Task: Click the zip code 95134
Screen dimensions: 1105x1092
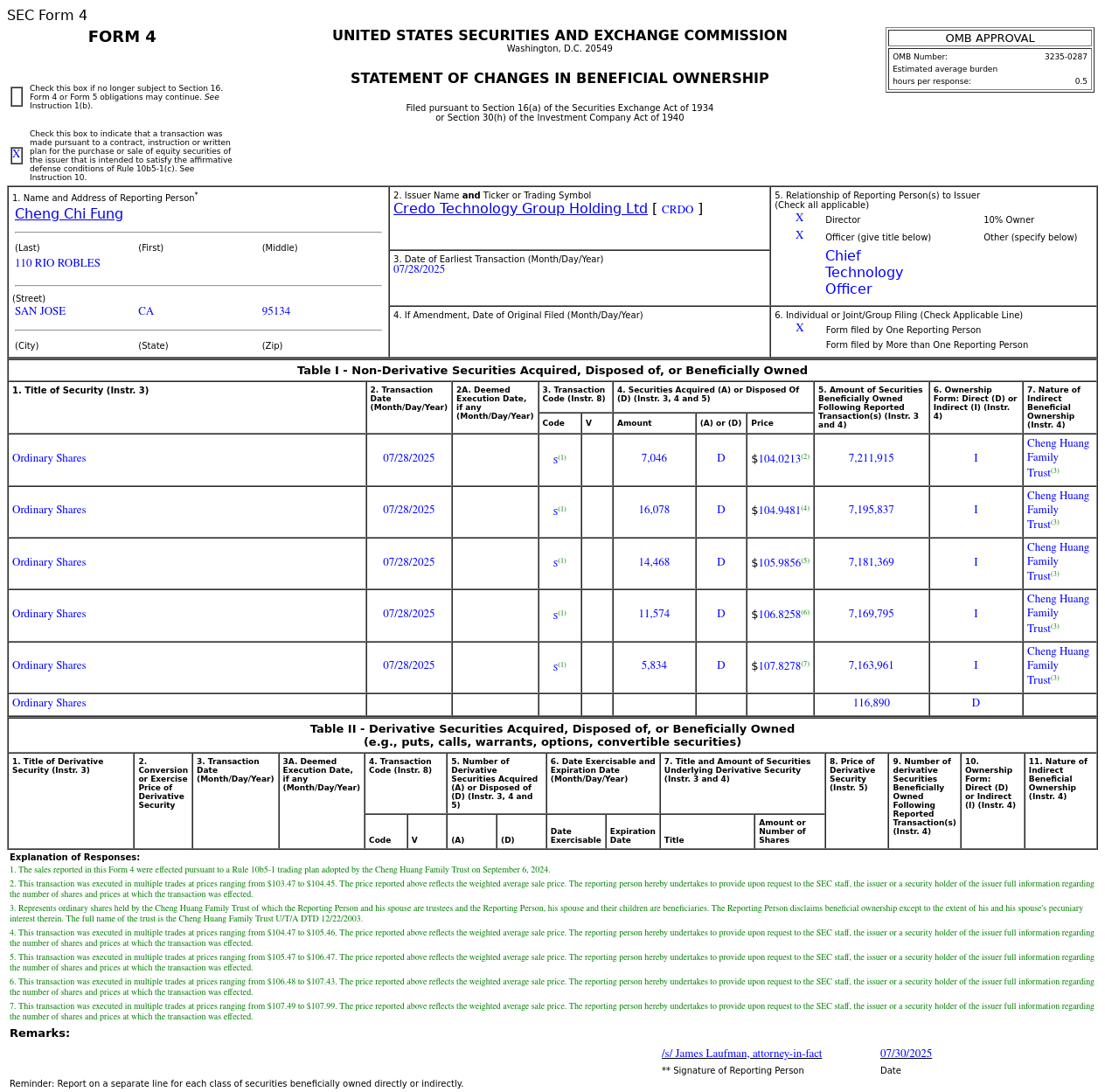Action: tap(276, 311)
